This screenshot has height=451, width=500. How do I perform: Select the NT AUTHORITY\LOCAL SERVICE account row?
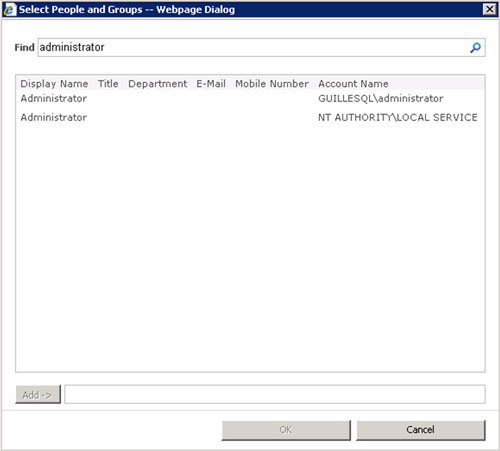(250, 117)
